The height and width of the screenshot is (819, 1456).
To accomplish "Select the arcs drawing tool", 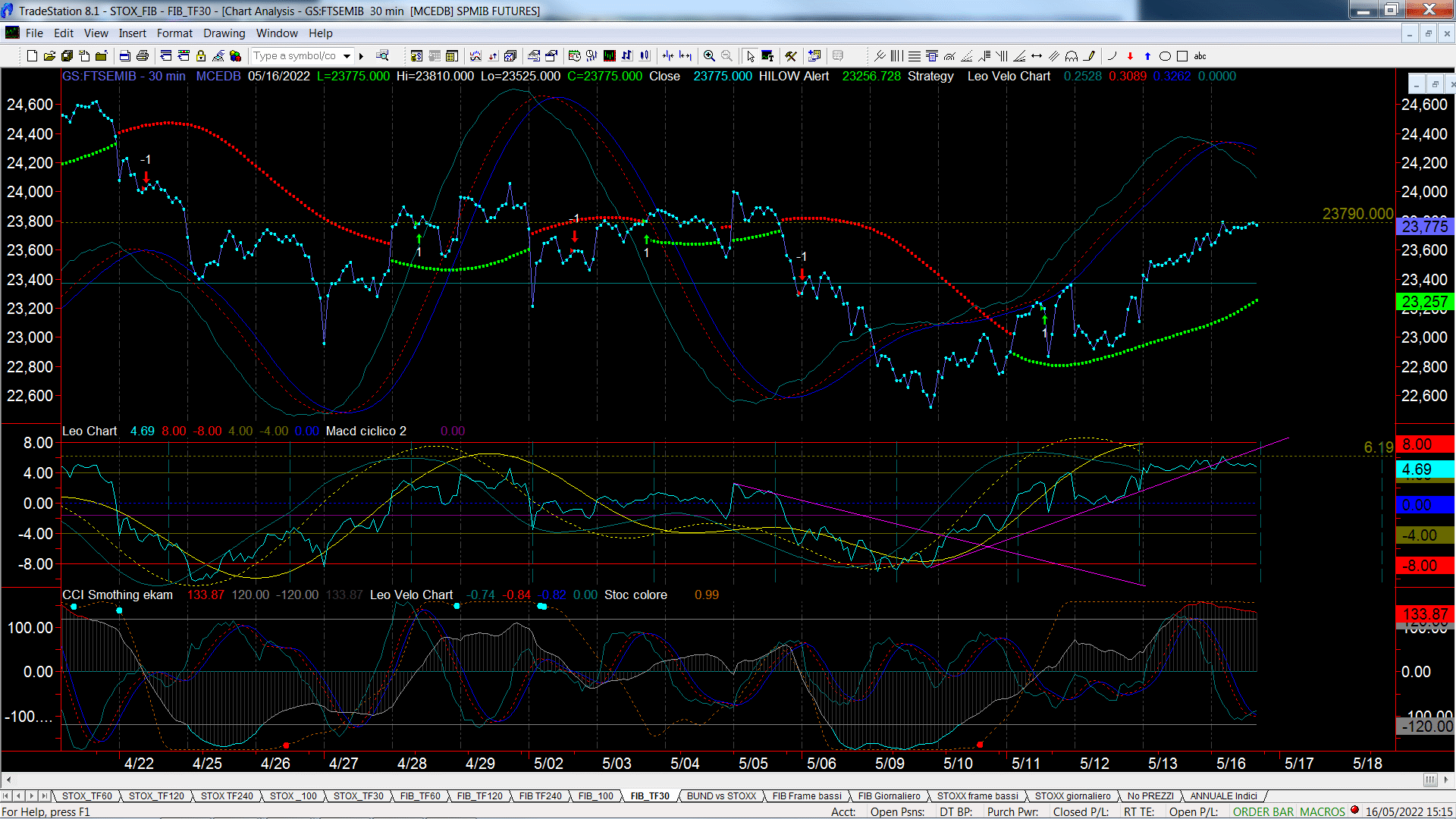I will (x=1072, y=56).
